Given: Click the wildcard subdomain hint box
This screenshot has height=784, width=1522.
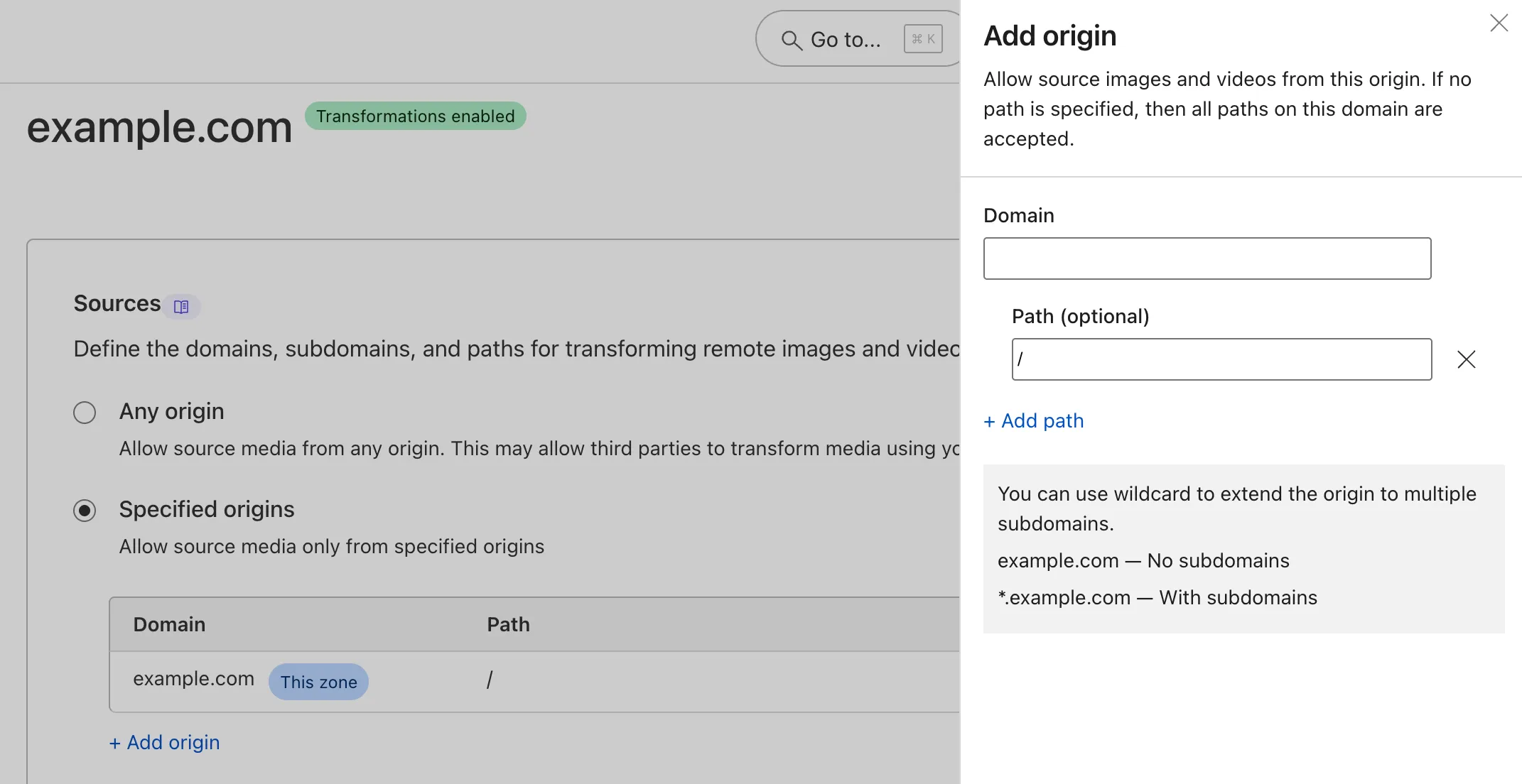Looking at the screenshot, I should [x=1243, y=548].
